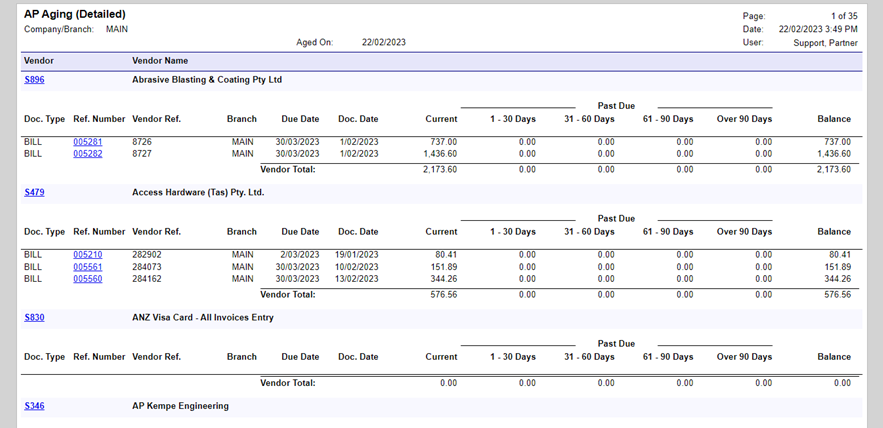Screen dimensions: 883x428
Task: Click current amount 80.41
Action: (x=446, y=255)
